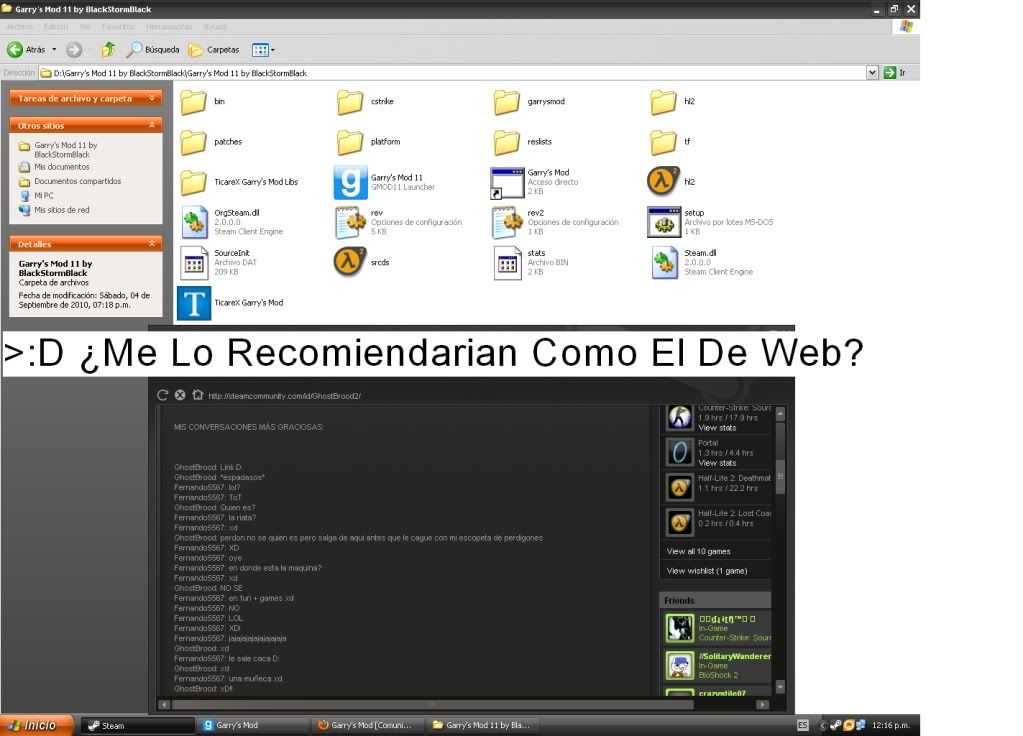Screen dimensions: 1023x736
Task: Reload the Steam community page
Action: (162, 395)
